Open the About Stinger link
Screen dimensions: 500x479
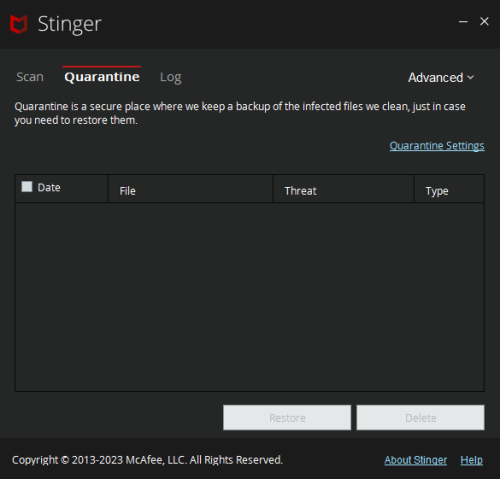pyautogui.click(x=415, y=460)
